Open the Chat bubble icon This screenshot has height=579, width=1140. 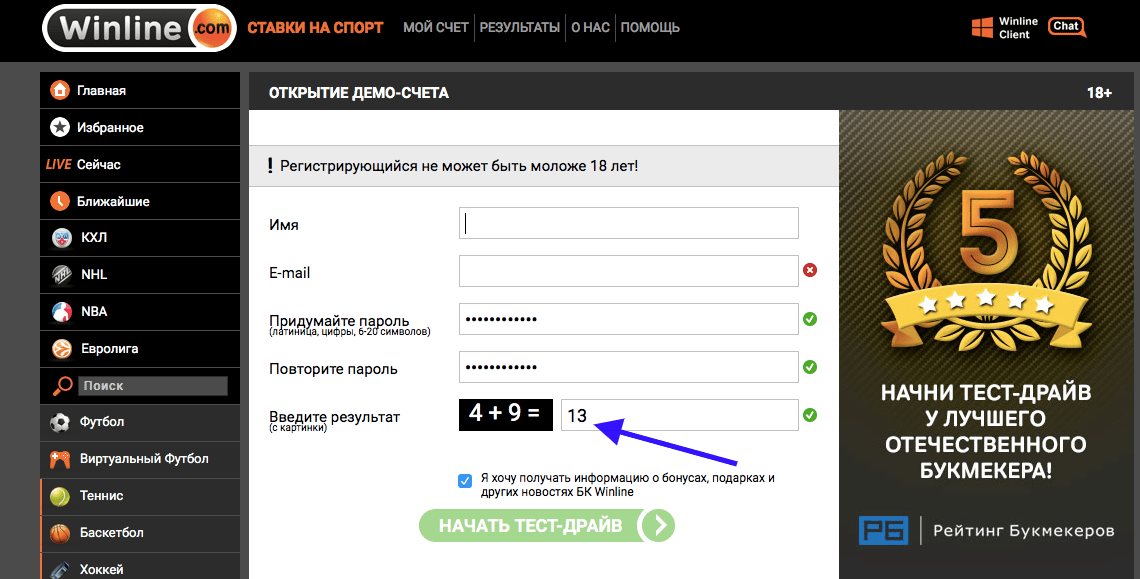point(1067,27)
